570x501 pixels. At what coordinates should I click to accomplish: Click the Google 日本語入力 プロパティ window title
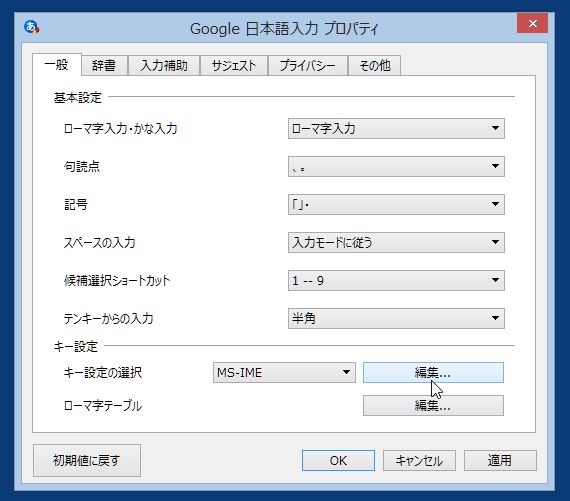pyautogui.click(x=284, y=28)
